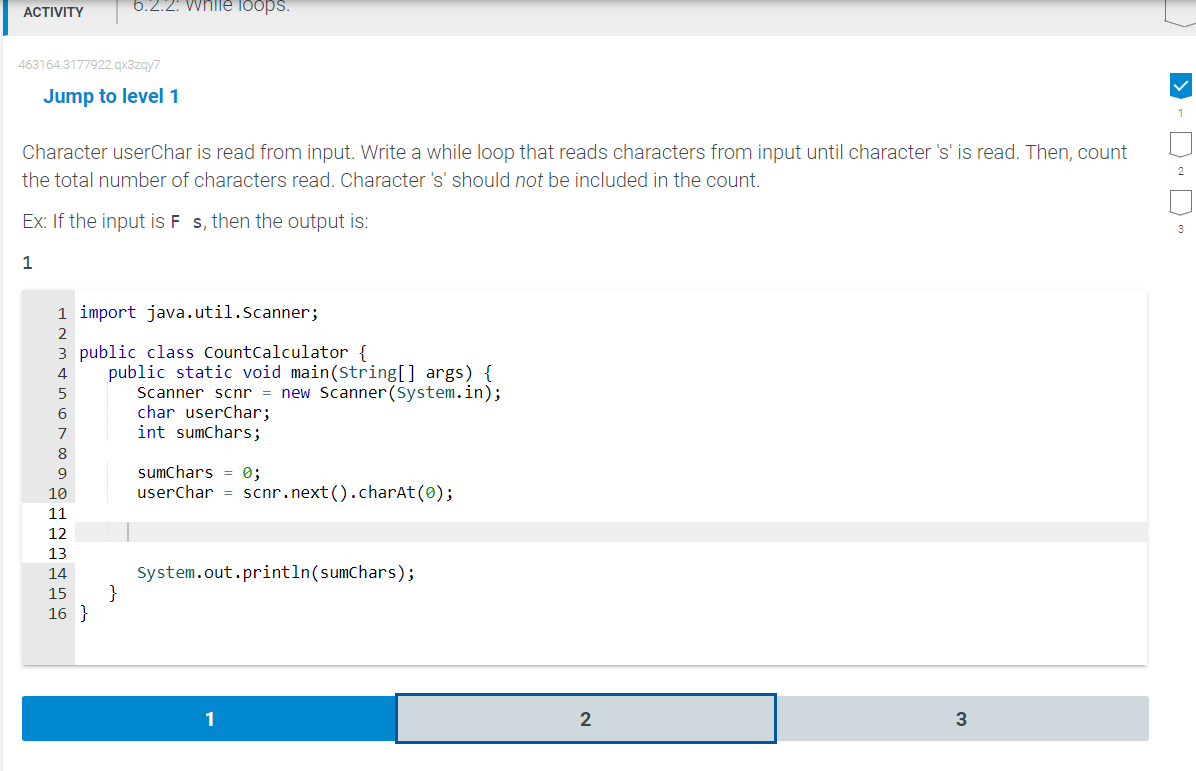The height and width of the screenshot is (771, 1196).
Task: Click the empty bookmark icon below level 1
Action: pos(1181,144)
